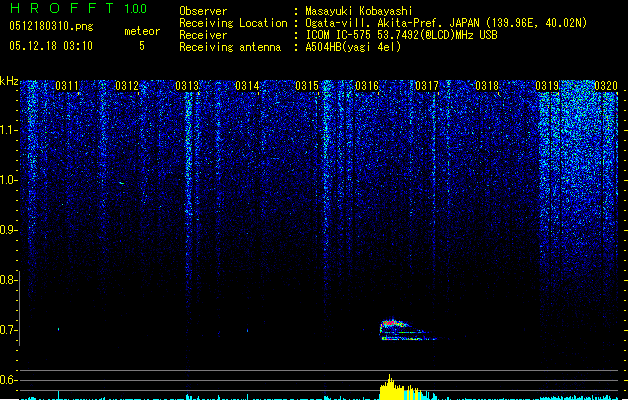This screenshot has width=629, height=400.
Task: Click the Observer label
Action: coord(203,11)
